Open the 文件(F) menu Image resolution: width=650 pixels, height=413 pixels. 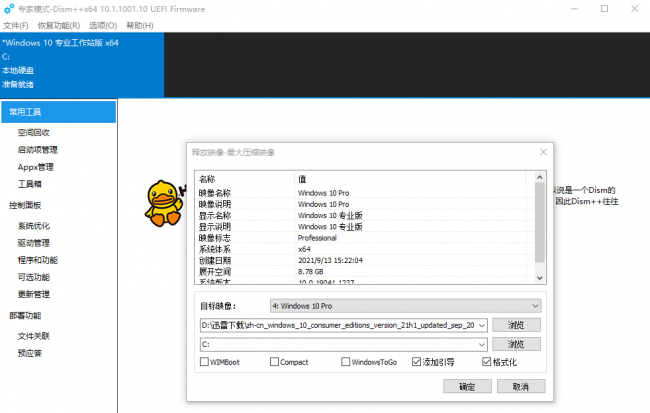click(16, 26)
